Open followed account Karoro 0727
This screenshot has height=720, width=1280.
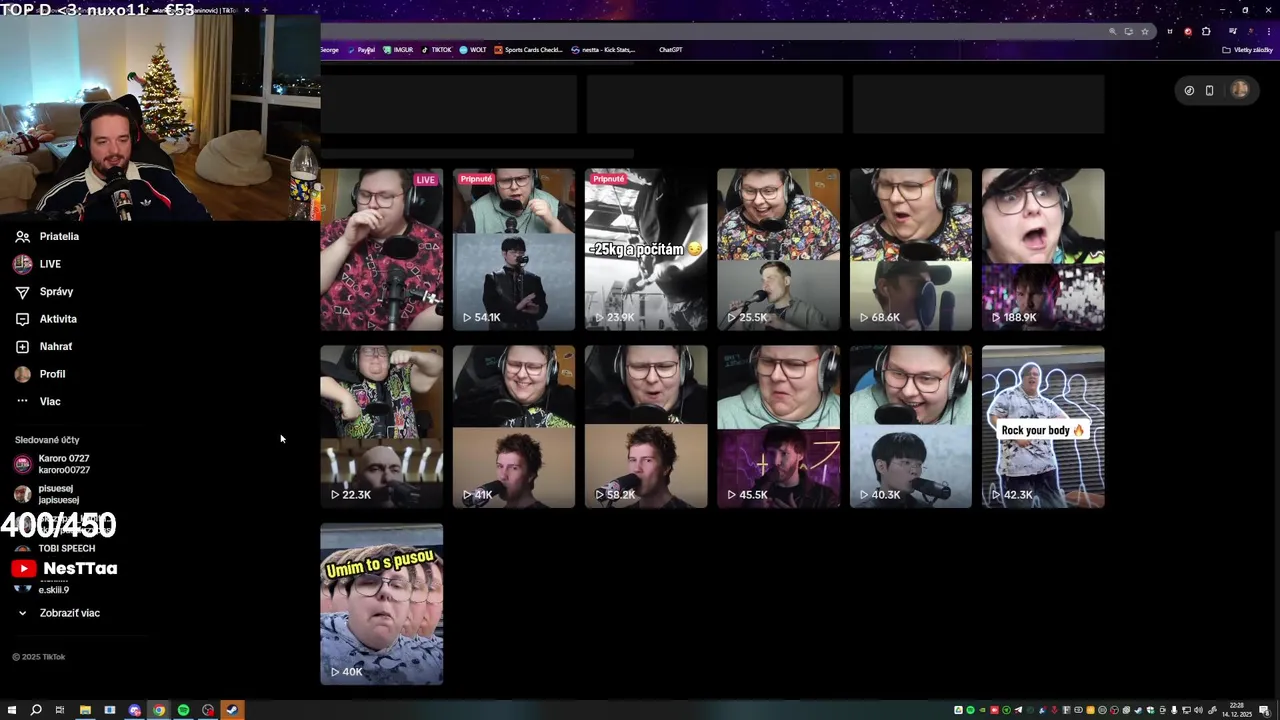(x=64, y=464)
